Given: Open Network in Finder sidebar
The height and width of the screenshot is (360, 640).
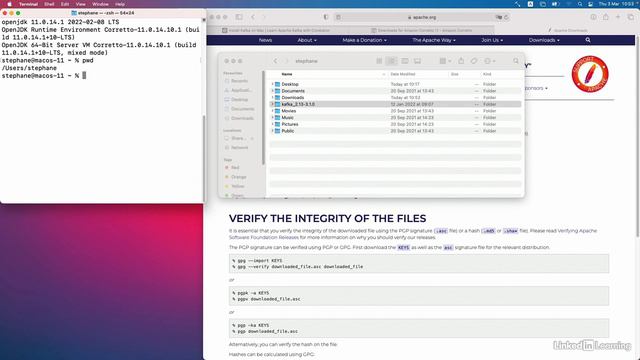Looking at the screenshot, I should 237,147.
